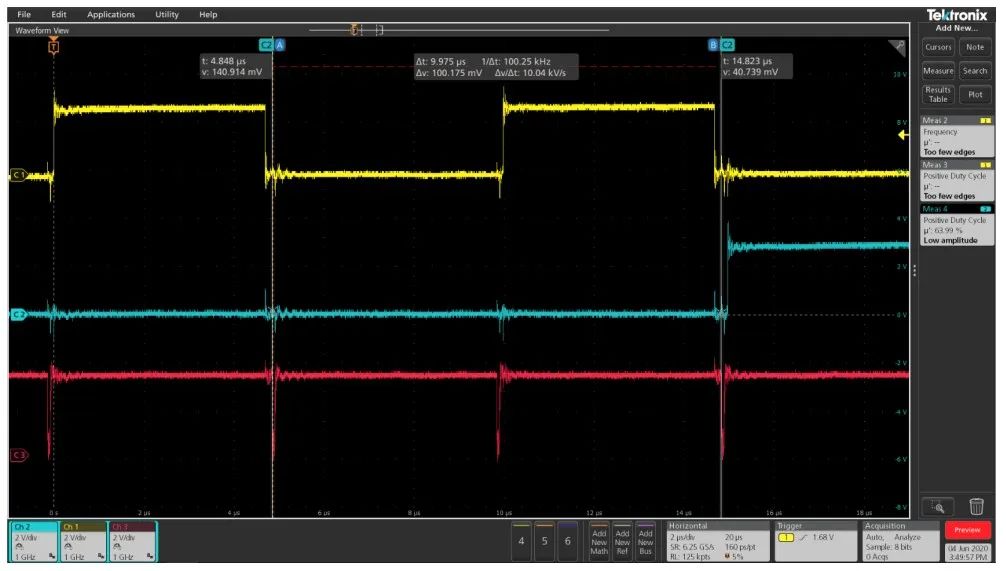1006x571 pixels.
Task: Click the Add New... heading
Action: tap(957, 28)
